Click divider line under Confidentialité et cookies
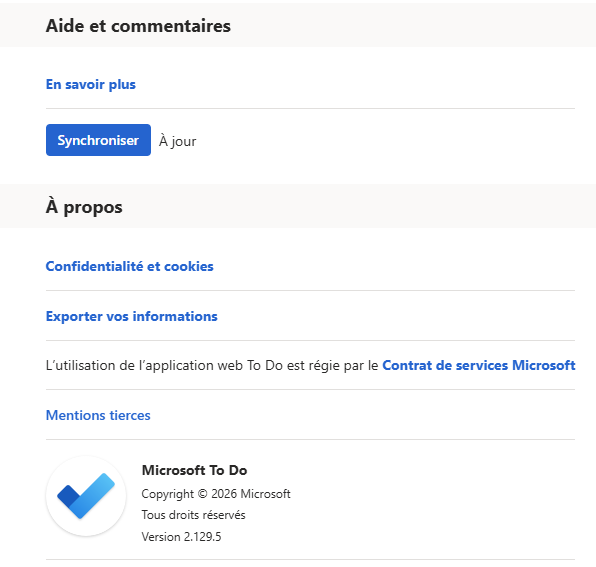 [x=311, y=290]
